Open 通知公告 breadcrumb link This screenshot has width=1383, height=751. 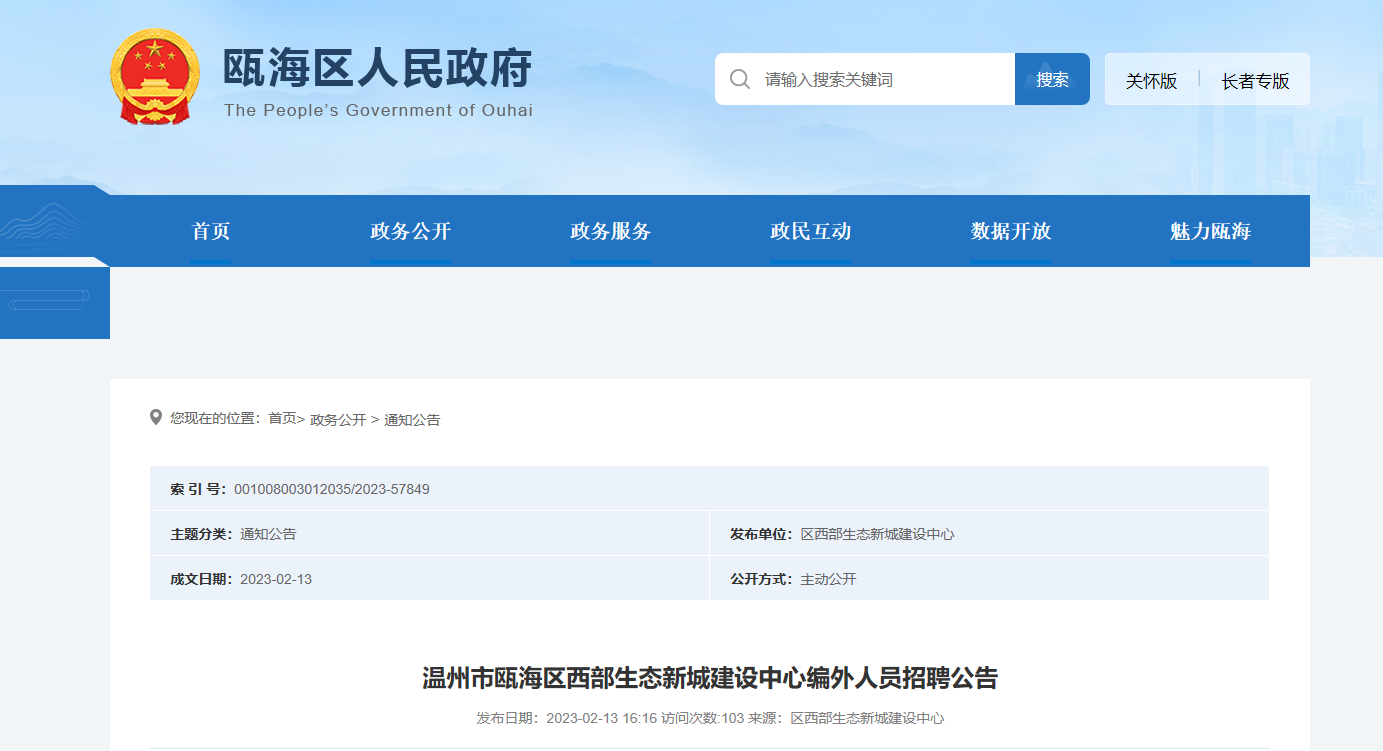tap(412, 420)
